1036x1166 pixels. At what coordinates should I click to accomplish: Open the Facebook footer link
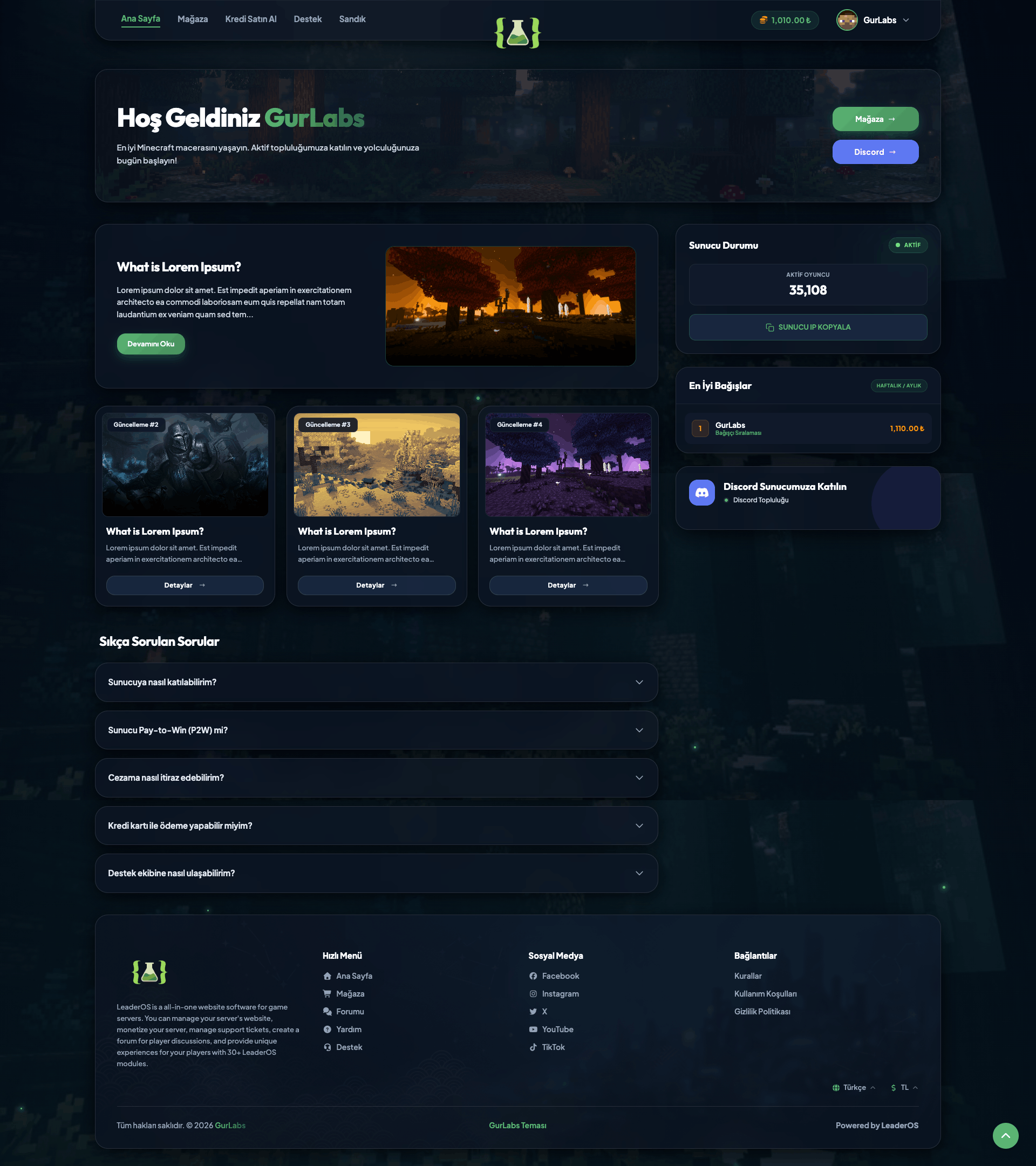click(x=554, y=976)
